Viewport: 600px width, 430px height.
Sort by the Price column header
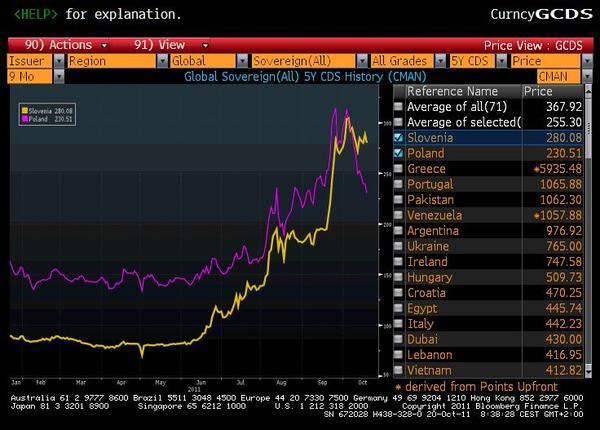[x=553, y=91]
